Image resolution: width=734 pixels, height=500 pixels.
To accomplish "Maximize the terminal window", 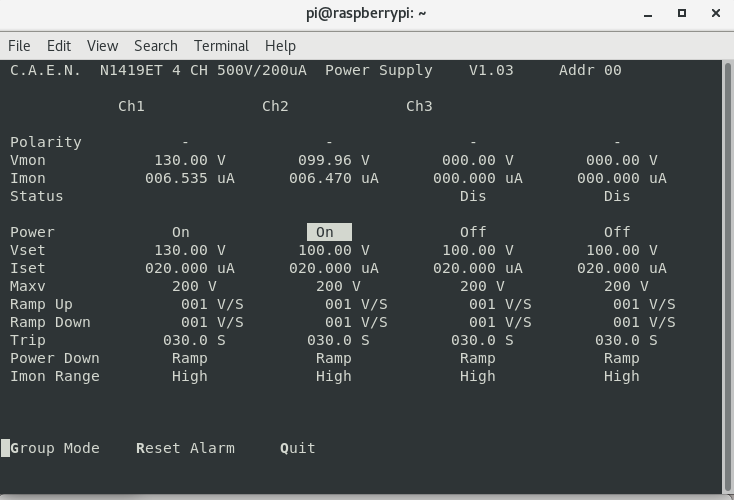I will 682,14.
